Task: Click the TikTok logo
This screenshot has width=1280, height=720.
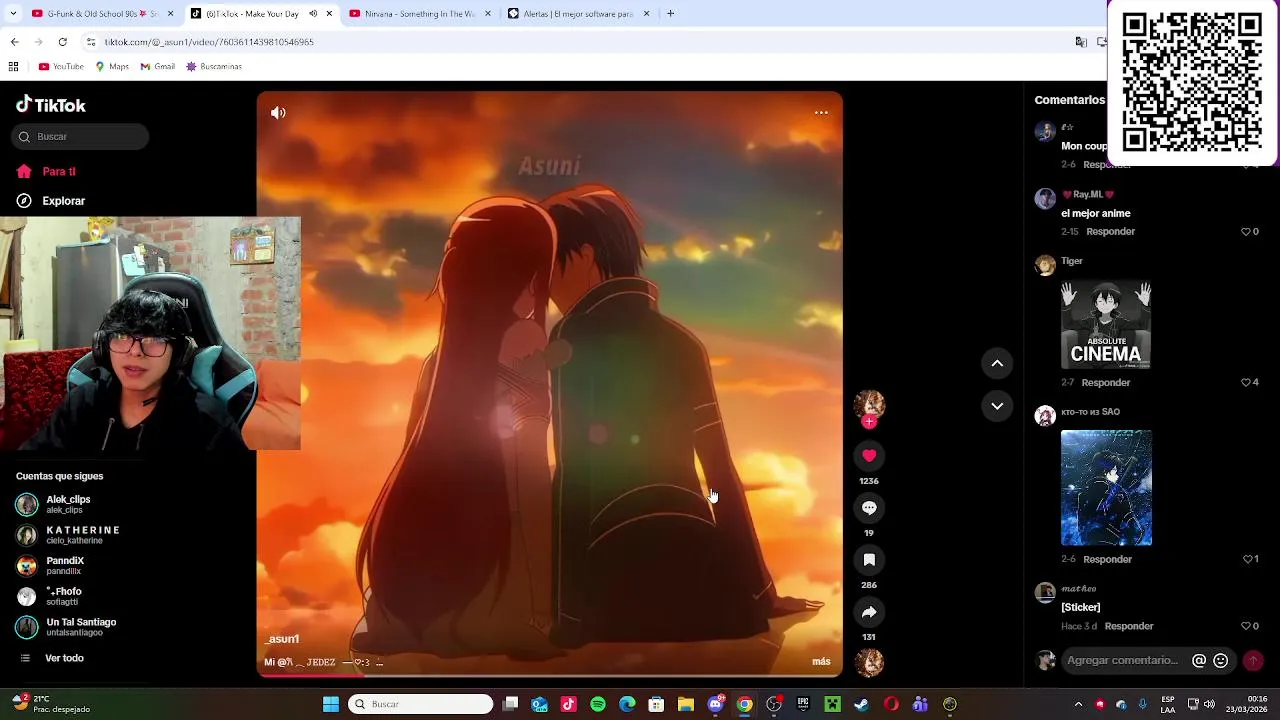Action: pos(51,105)
